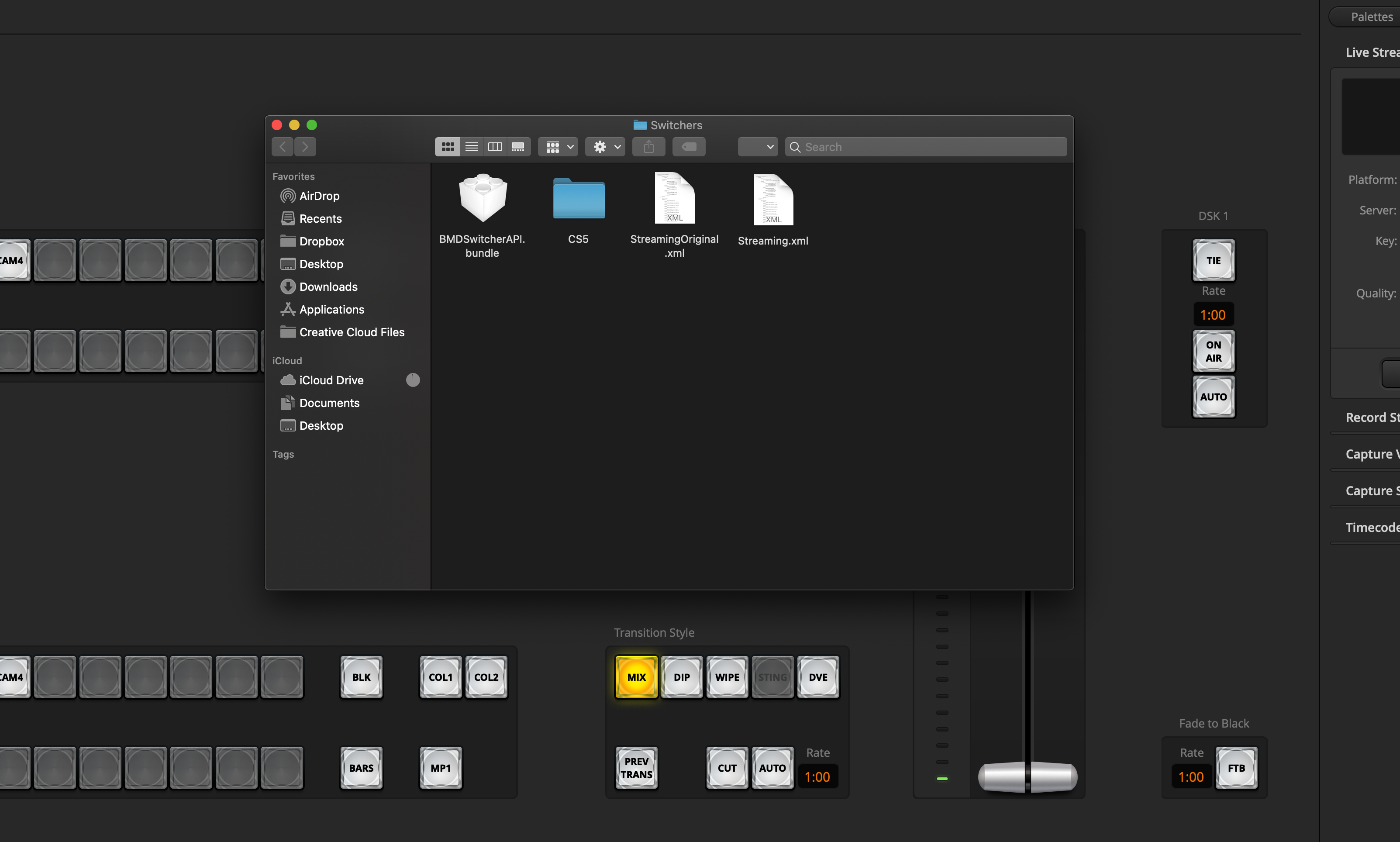Switch Finder to icon view
This screenshot has height=842, width=1400.
pos(448,147)
